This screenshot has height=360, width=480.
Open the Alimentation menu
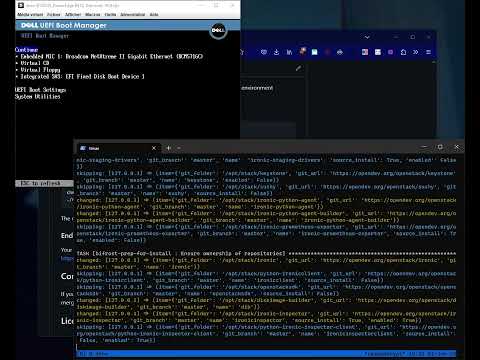[132, 15]
